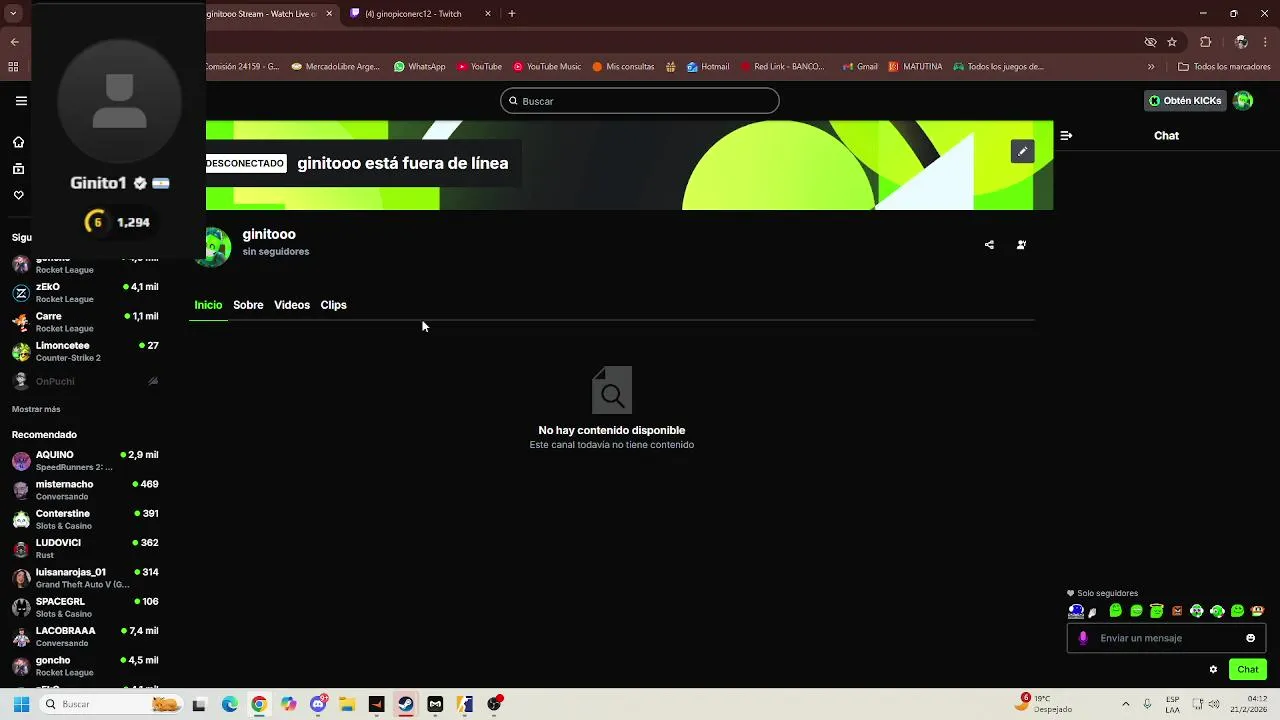The image size is (1280, 720).
Task: Open File Explorer from the taskbar
Action: click(x=347, y=704)
